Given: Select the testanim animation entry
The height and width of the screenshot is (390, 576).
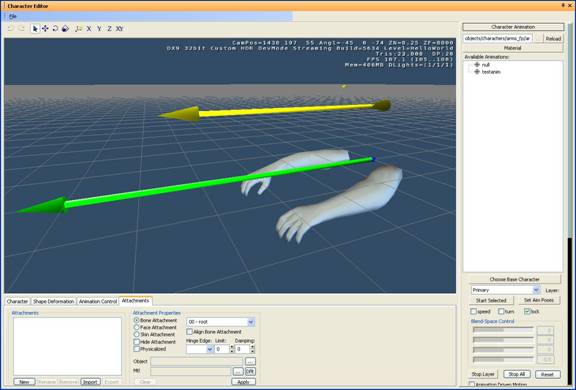Looking at the screenshot, I should tap(491, 72).
